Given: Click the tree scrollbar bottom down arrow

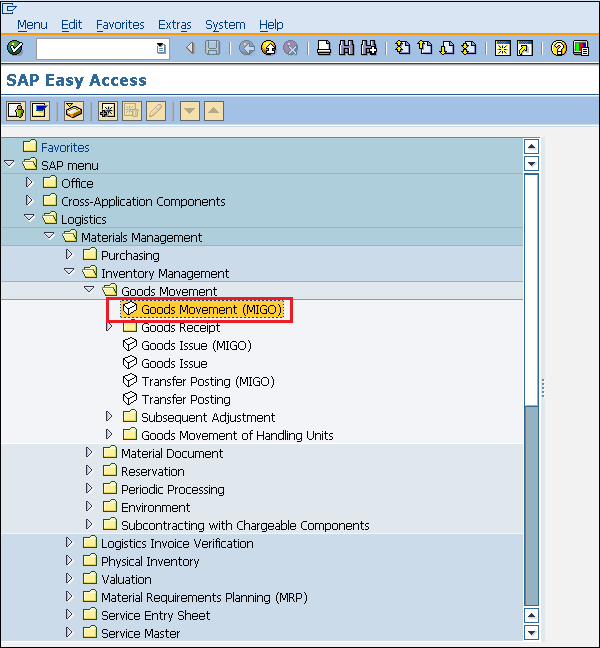Looking at the screenshot, I should coord(531,632).
